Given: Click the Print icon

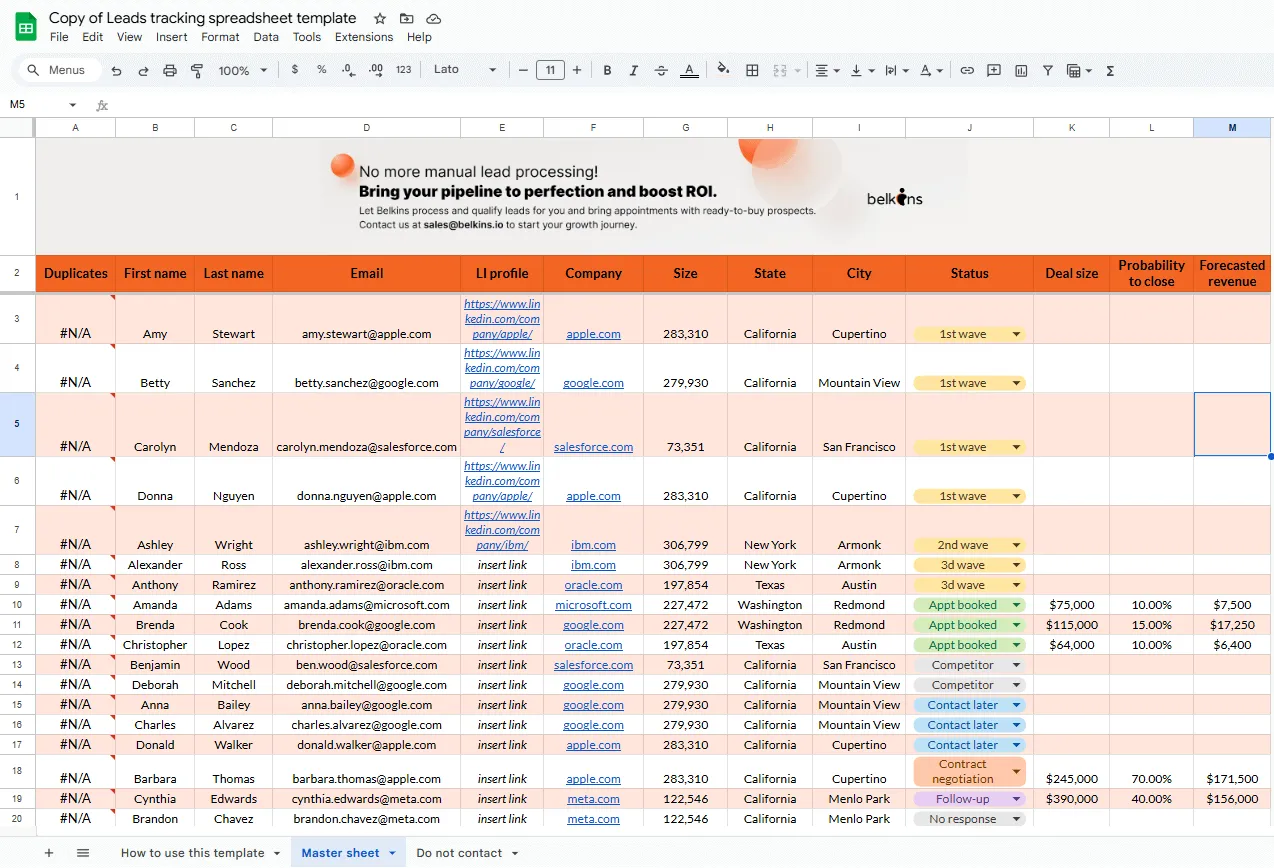Looking at the screenshot, I should click(x=170, y=71).
